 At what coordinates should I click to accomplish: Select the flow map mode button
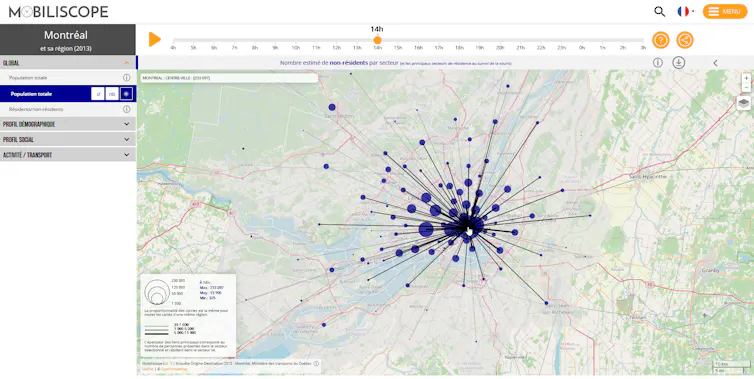coord(126,94)
